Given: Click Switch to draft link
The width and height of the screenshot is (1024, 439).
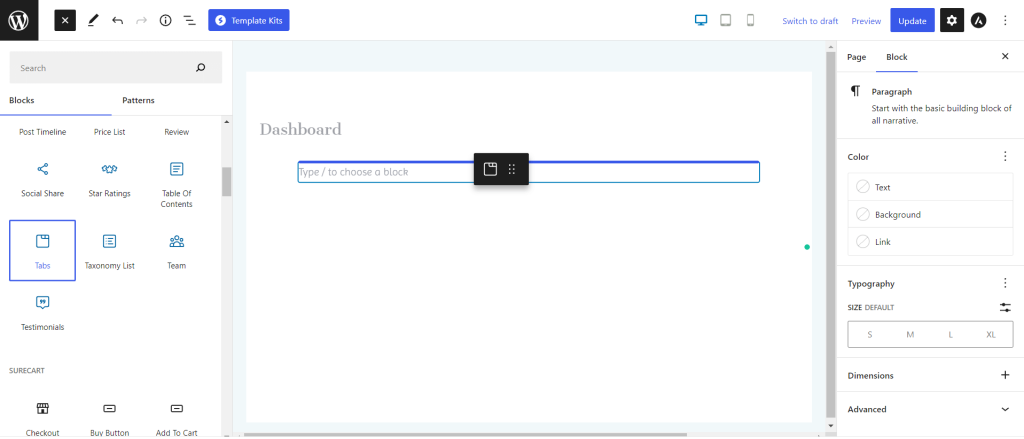Looking at the screenshot, I should click(810, 21).
